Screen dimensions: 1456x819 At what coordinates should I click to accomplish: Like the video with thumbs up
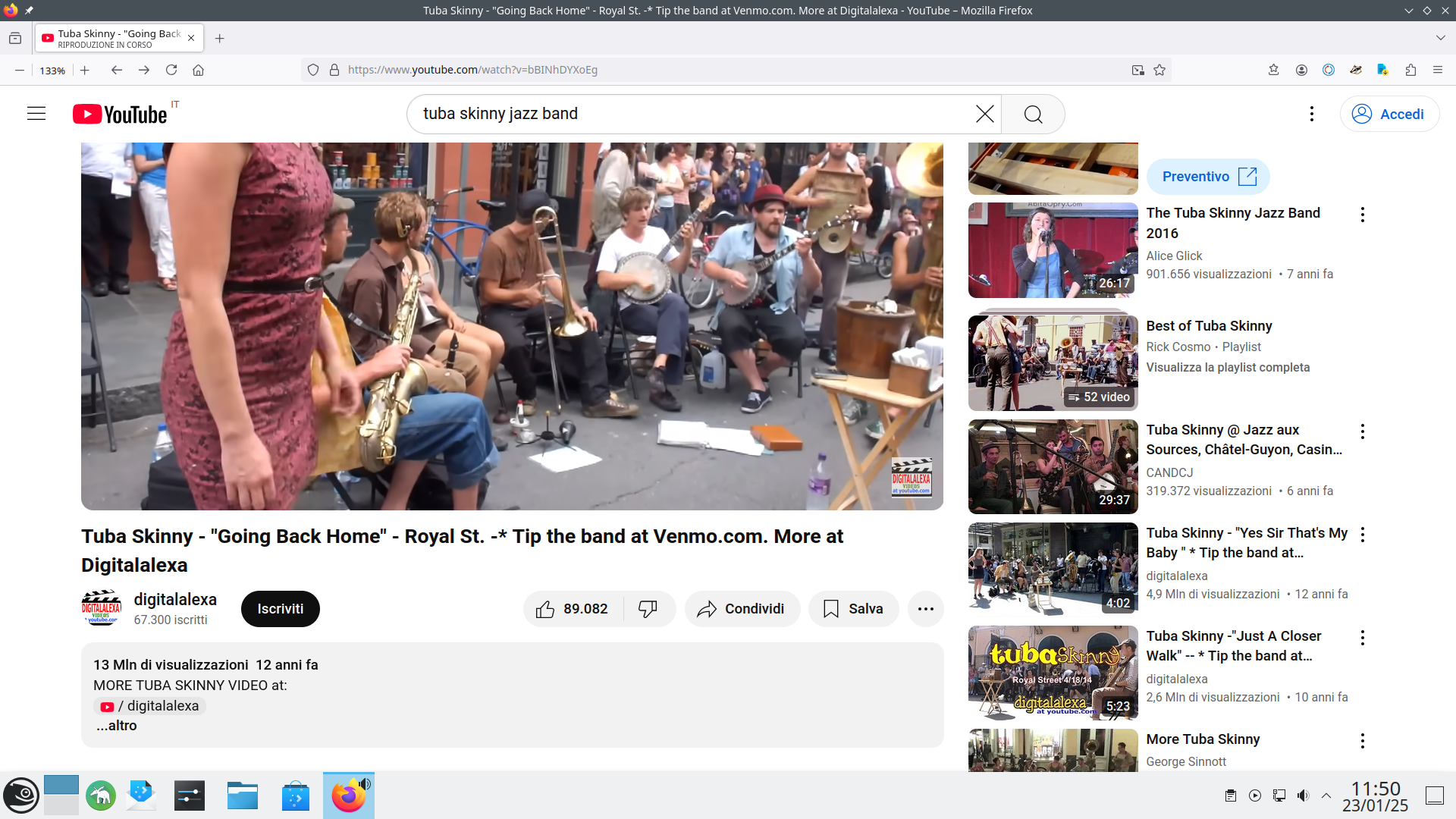point(573,609)
